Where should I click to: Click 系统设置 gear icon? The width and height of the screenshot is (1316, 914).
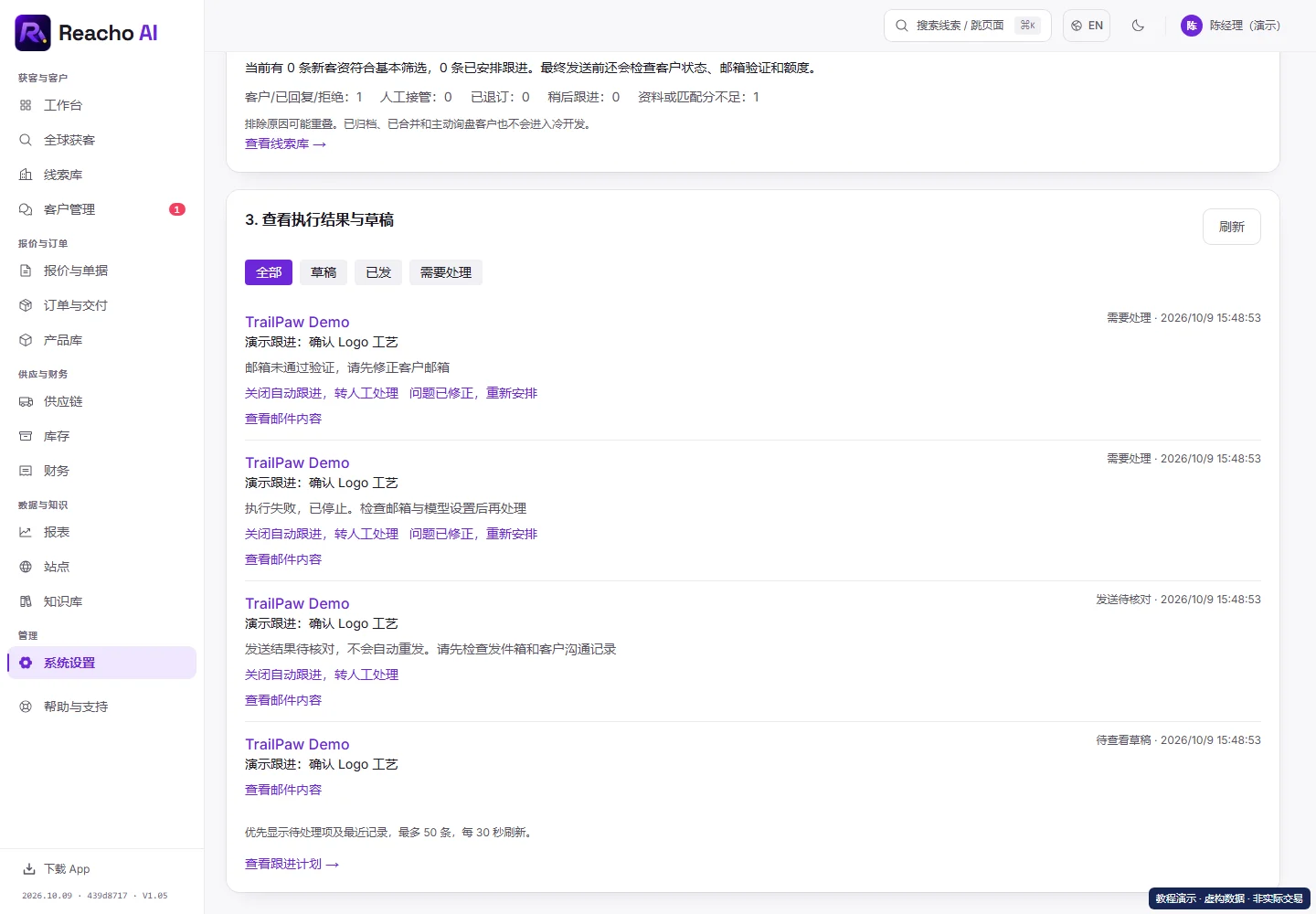click(x=26, y=663)
